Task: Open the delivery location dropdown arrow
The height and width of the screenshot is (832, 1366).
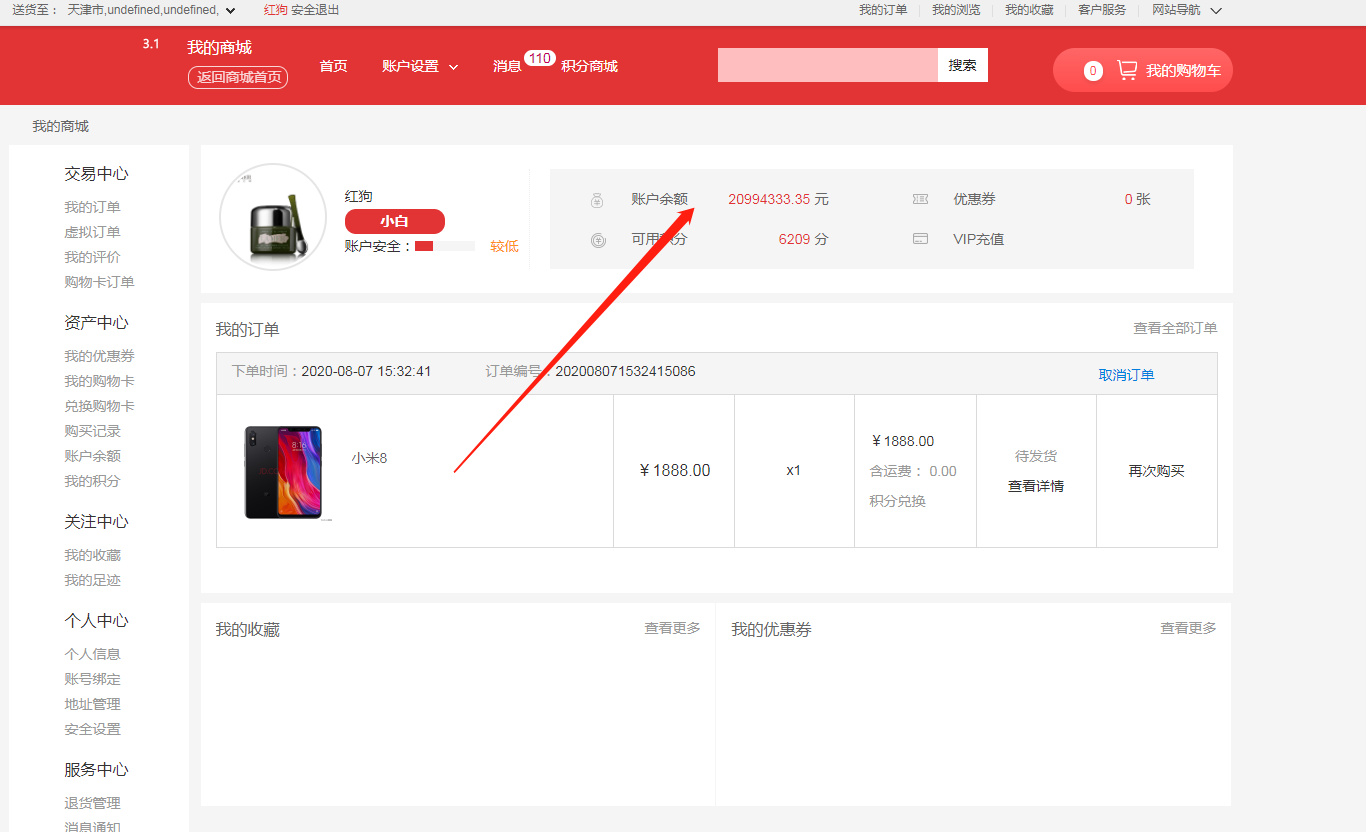Action: pyautogui.click(x=231, y=11)
